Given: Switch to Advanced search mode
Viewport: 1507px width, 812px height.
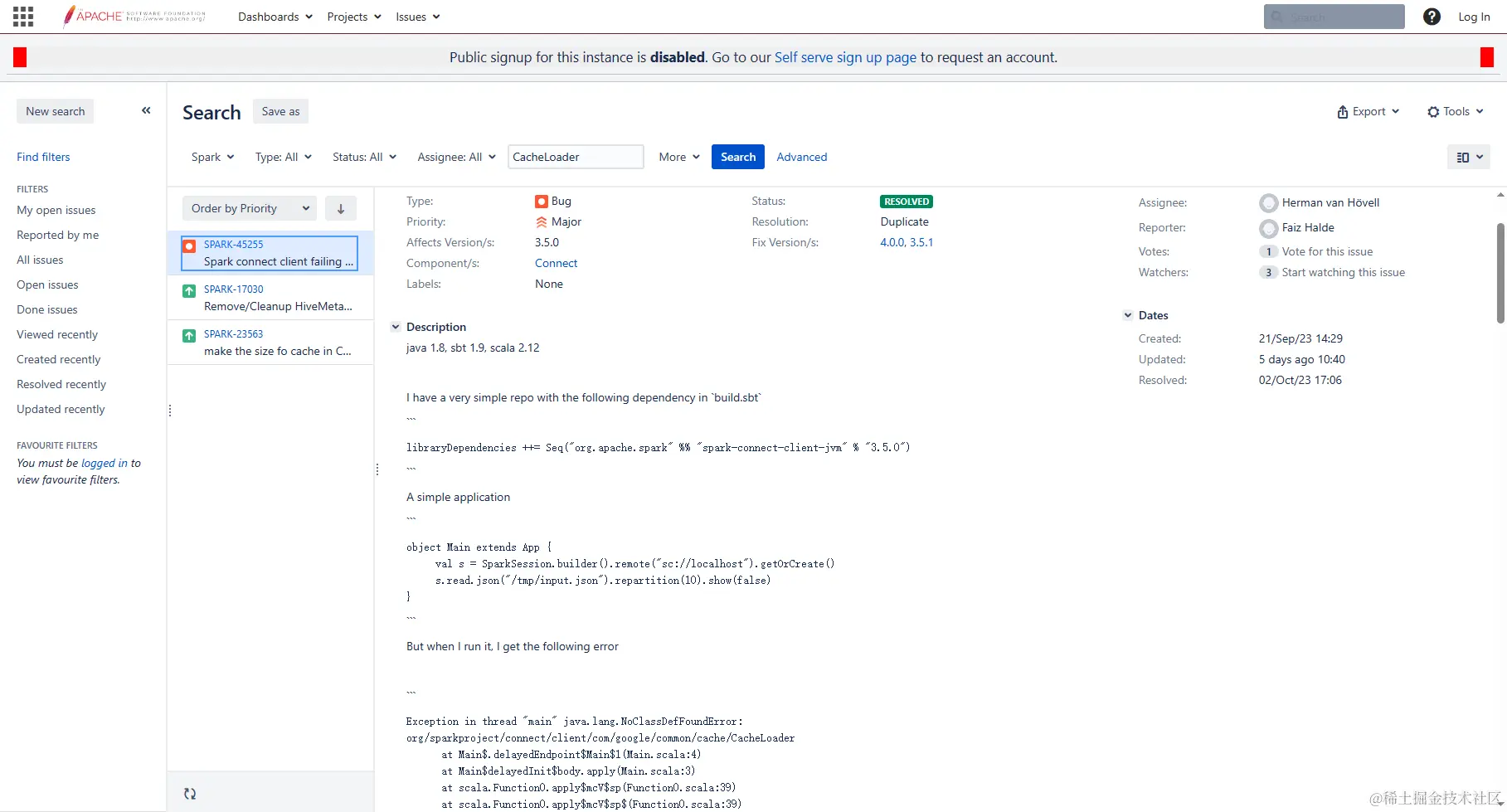Looking at the screenshot, I should [802, 157].
